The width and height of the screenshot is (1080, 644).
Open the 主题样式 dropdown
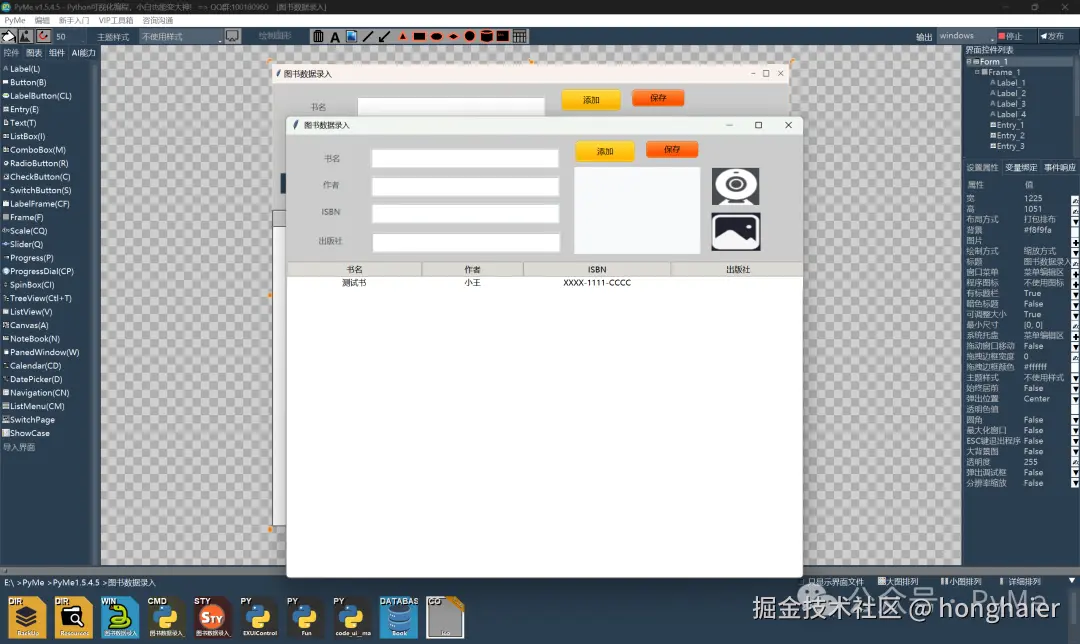coord(182,37)
